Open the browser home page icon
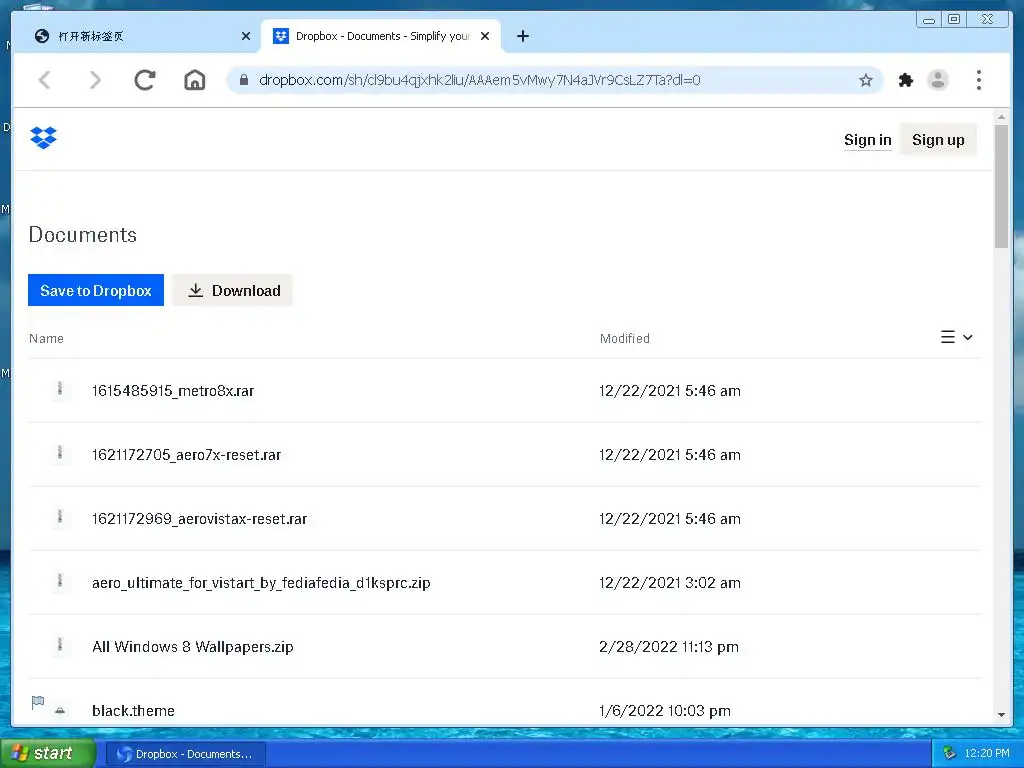 click(x=195, y=80)
